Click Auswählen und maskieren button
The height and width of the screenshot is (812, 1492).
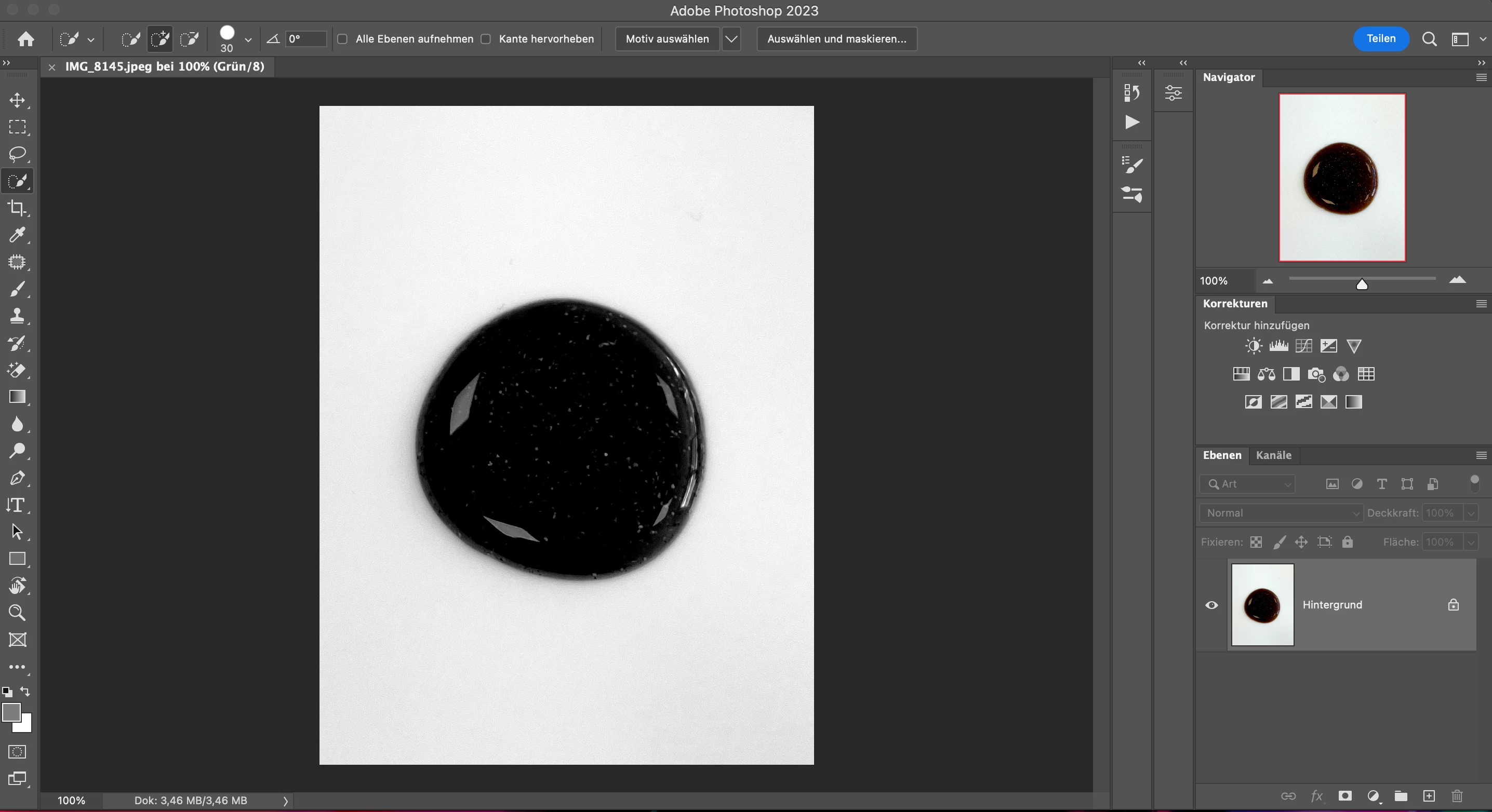point(836,39)
